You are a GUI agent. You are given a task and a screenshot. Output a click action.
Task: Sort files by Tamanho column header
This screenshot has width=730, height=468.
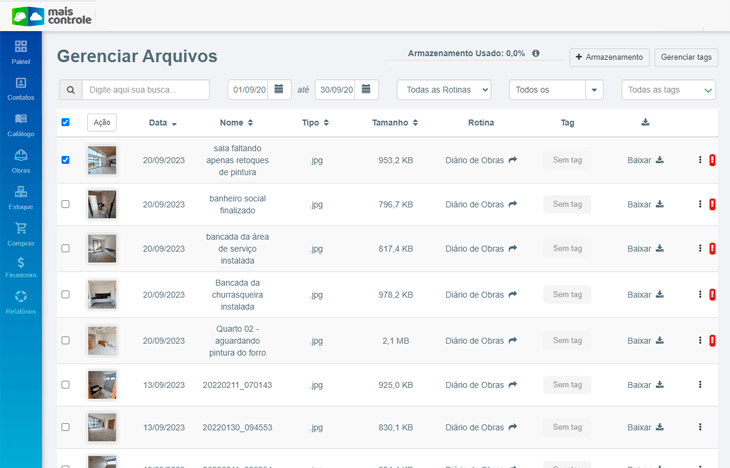pos(395,123)
